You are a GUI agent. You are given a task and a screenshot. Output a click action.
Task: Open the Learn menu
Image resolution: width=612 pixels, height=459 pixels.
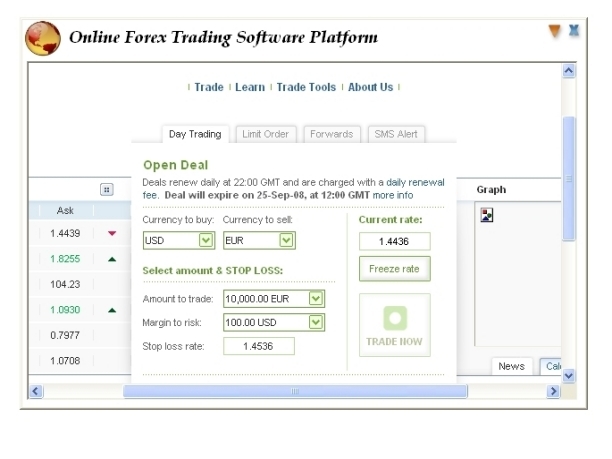[250, 87]
